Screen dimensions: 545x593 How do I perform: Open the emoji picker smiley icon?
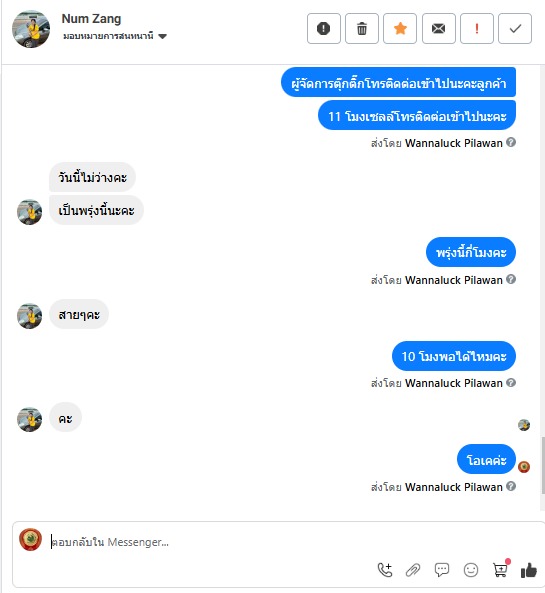471,570
